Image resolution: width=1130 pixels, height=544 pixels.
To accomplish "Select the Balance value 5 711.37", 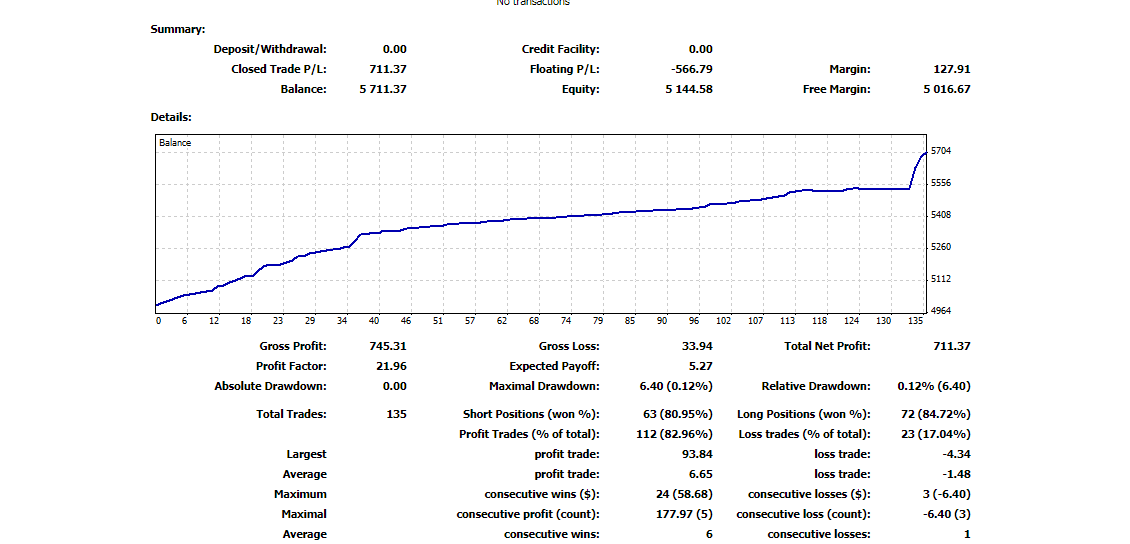I will click(383, 89).
